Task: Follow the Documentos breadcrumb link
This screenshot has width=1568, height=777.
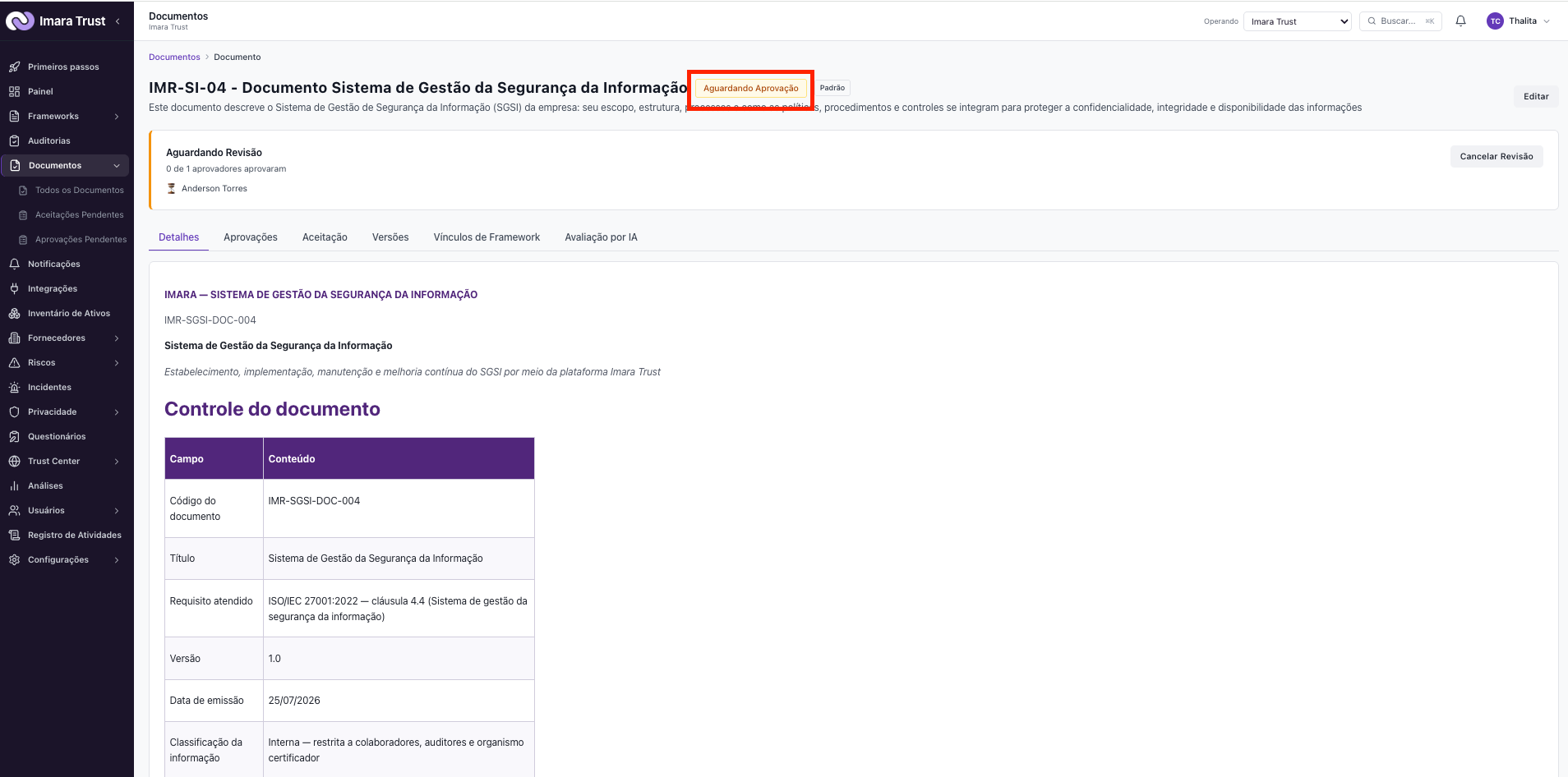Action: click(174, 57)
